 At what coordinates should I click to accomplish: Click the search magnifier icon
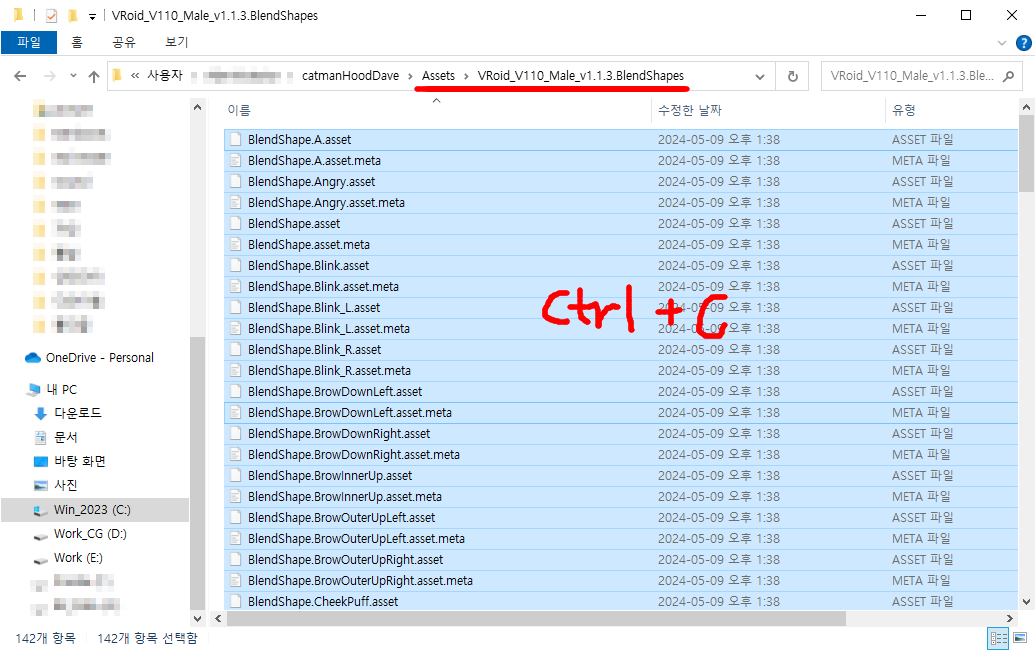point(1008,76)
